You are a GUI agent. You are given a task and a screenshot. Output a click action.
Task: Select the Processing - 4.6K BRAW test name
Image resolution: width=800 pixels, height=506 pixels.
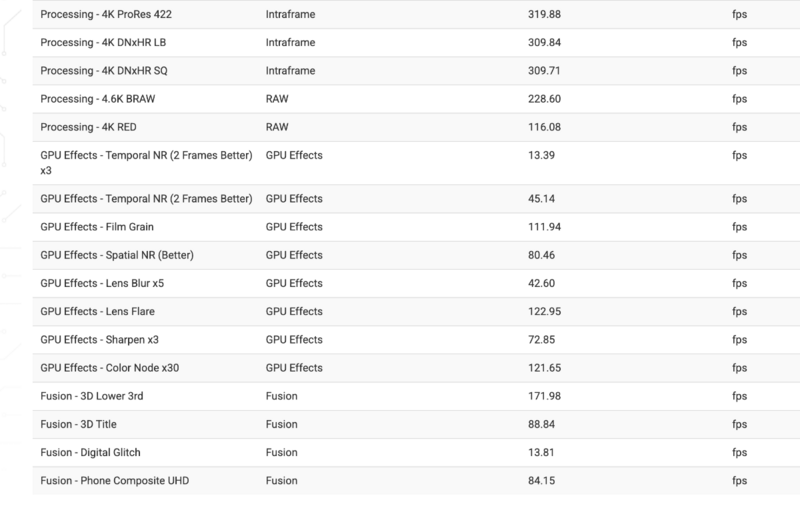tap(96, 100)
